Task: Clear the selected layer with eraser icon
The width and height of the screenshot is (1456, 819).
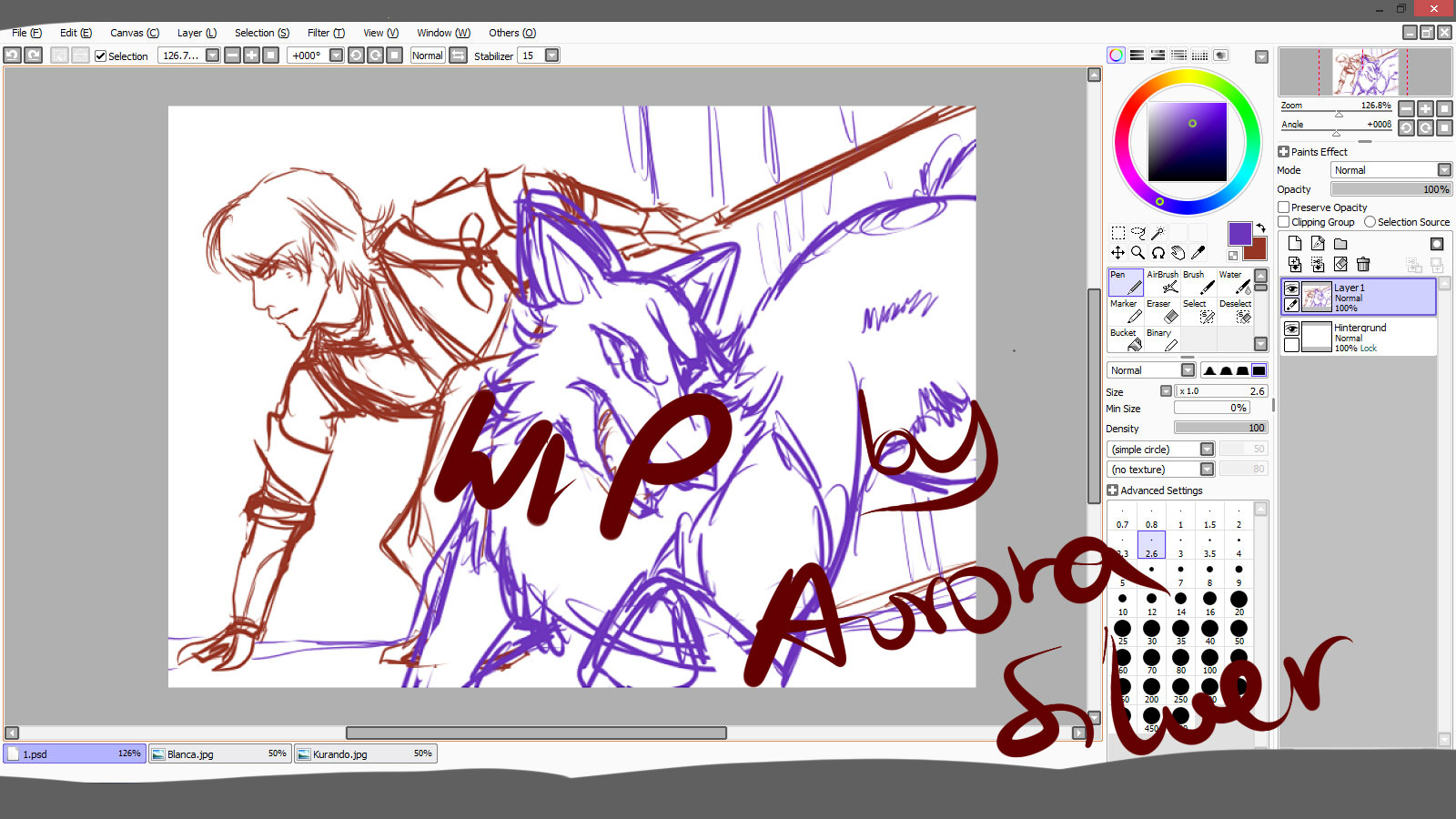Action: (1340, 264)
